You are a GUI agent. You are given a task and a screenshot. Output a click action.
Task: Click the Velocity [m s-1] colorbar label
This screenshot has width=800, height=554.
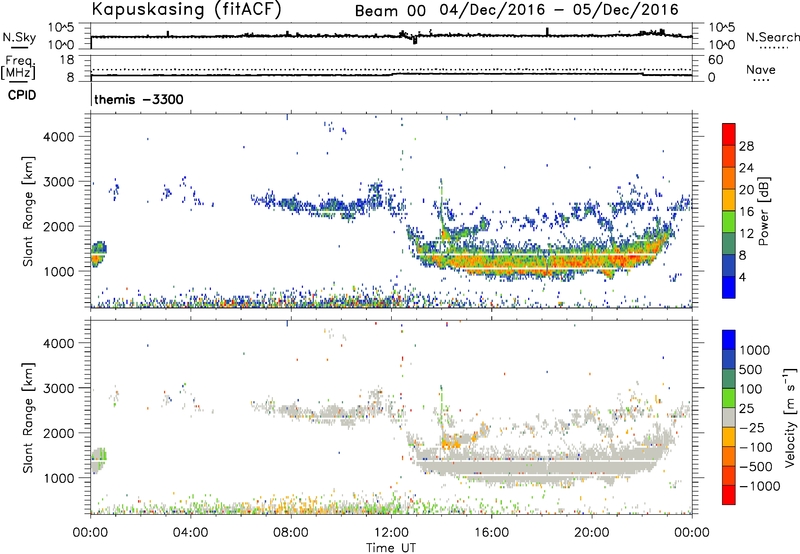click(789, 417)
